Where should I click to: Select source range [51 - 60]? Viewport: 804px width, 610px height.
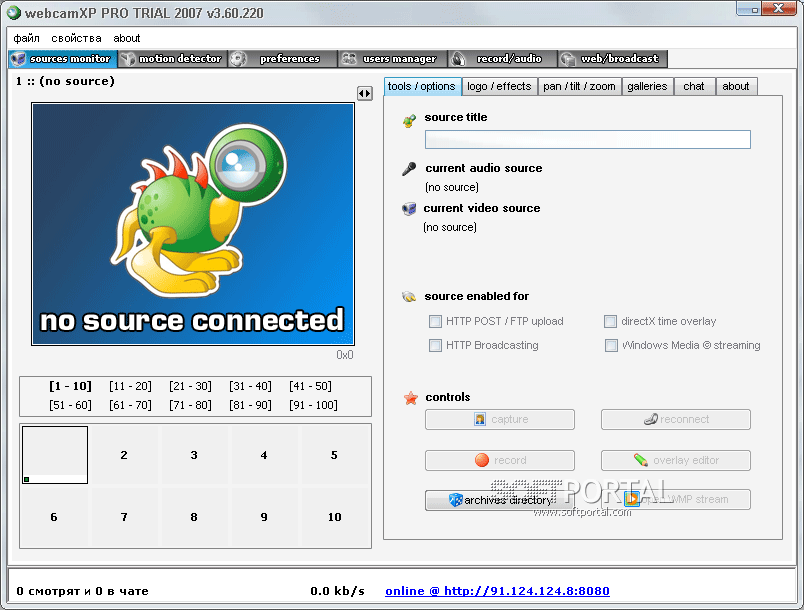click(x=70, y=405)
